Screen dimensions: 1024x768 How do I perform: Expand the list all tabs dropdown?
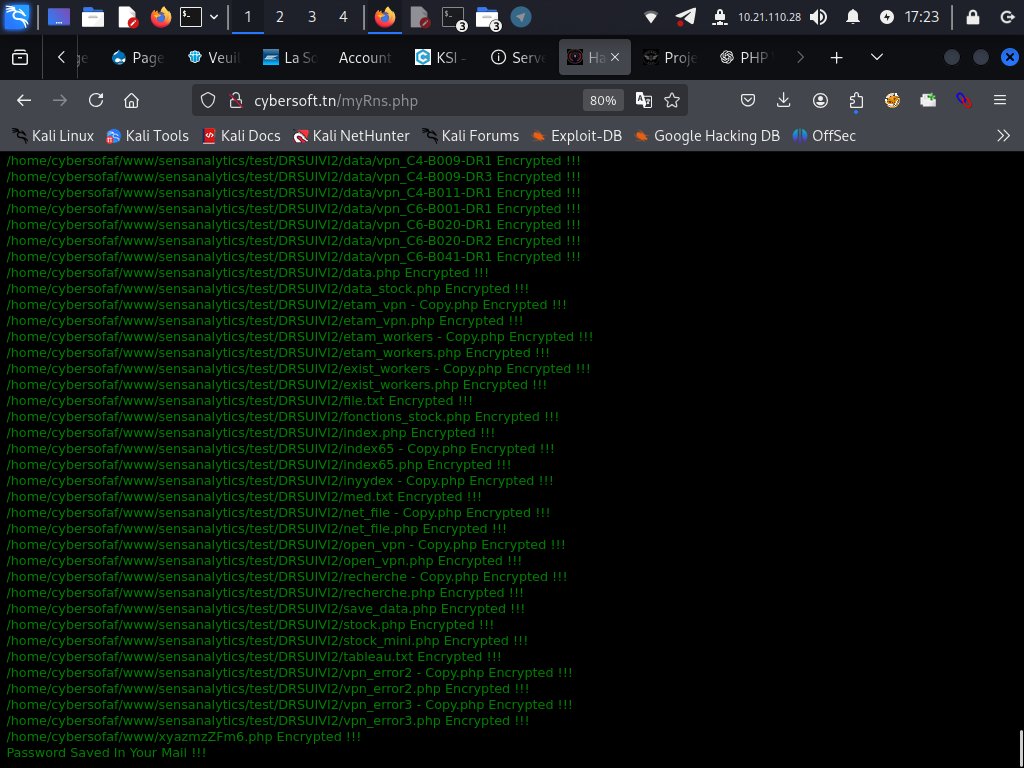coord(877,57)
